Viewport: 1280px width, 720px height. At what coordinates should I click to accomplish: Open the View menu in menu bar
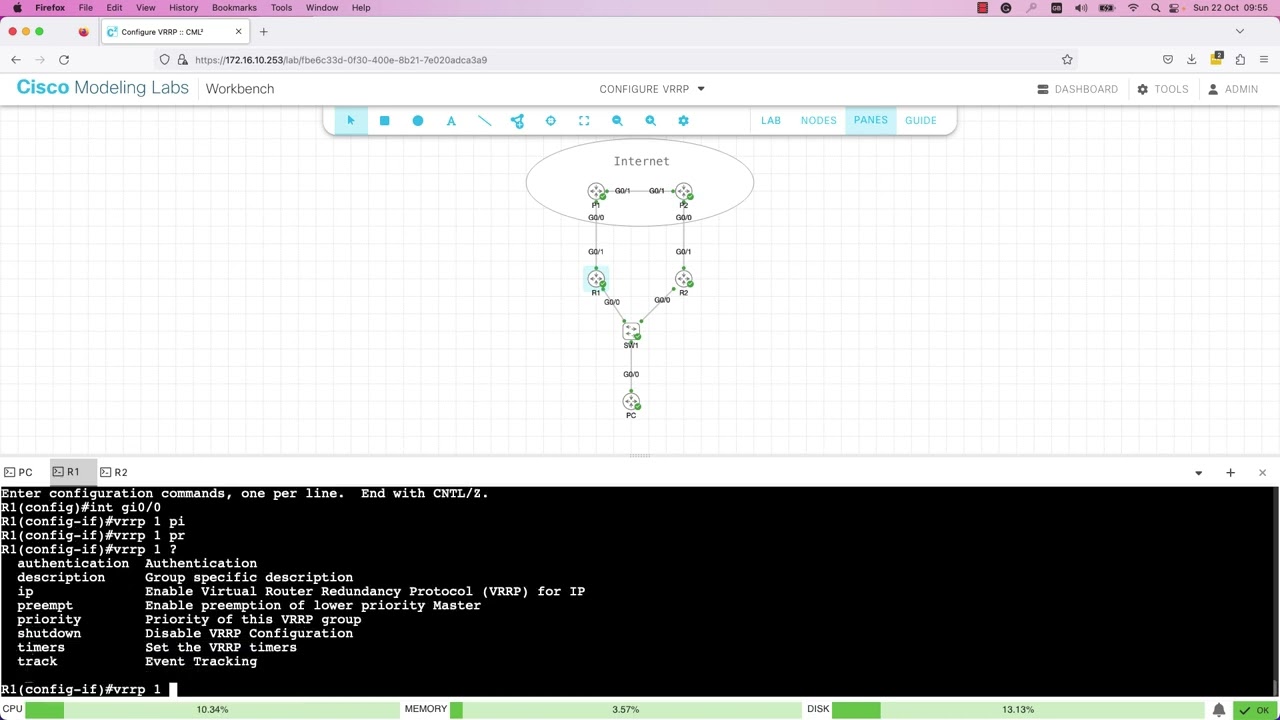(145, 8)
